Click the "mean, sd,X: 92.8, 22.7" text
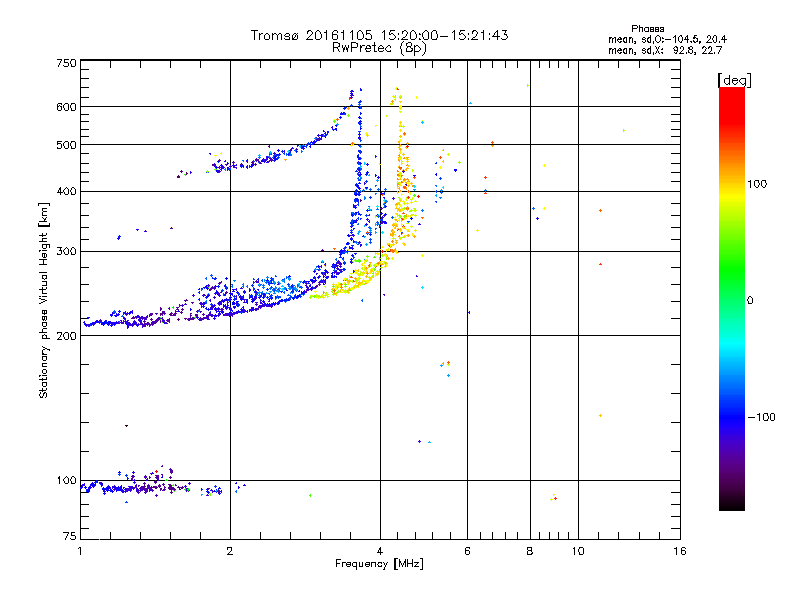Image resolution: width=800 pixels, height=600 pixels. tap(665, 51)
